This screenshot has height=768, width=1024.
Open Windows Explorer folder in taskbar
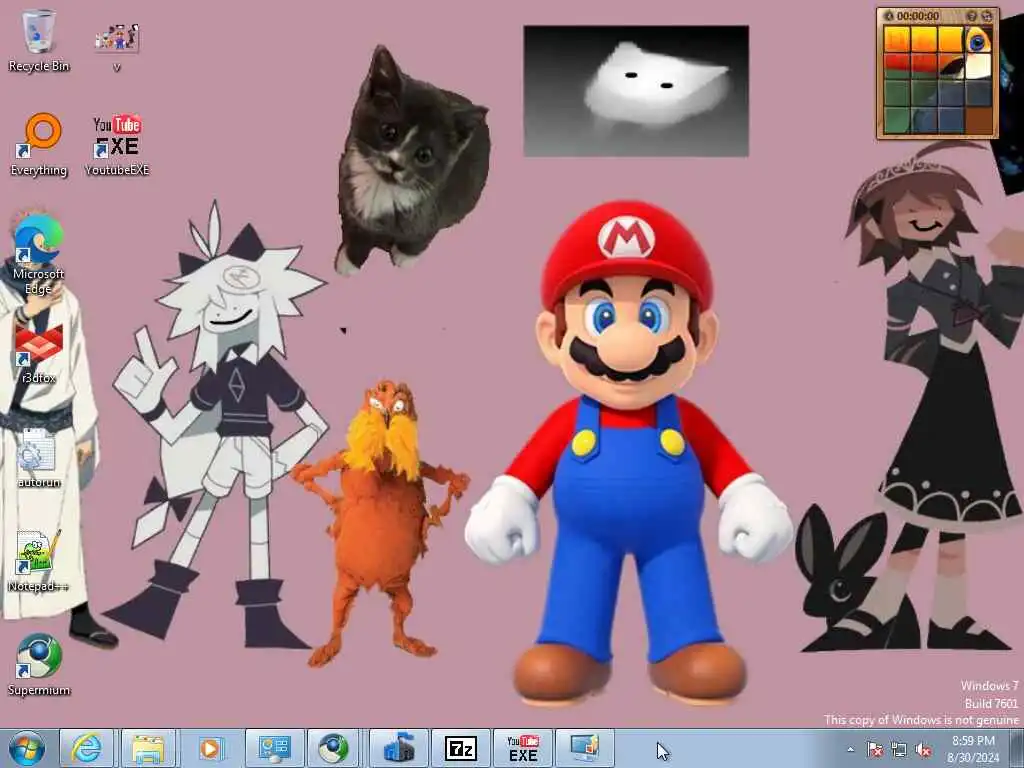(x=148, y=748)
